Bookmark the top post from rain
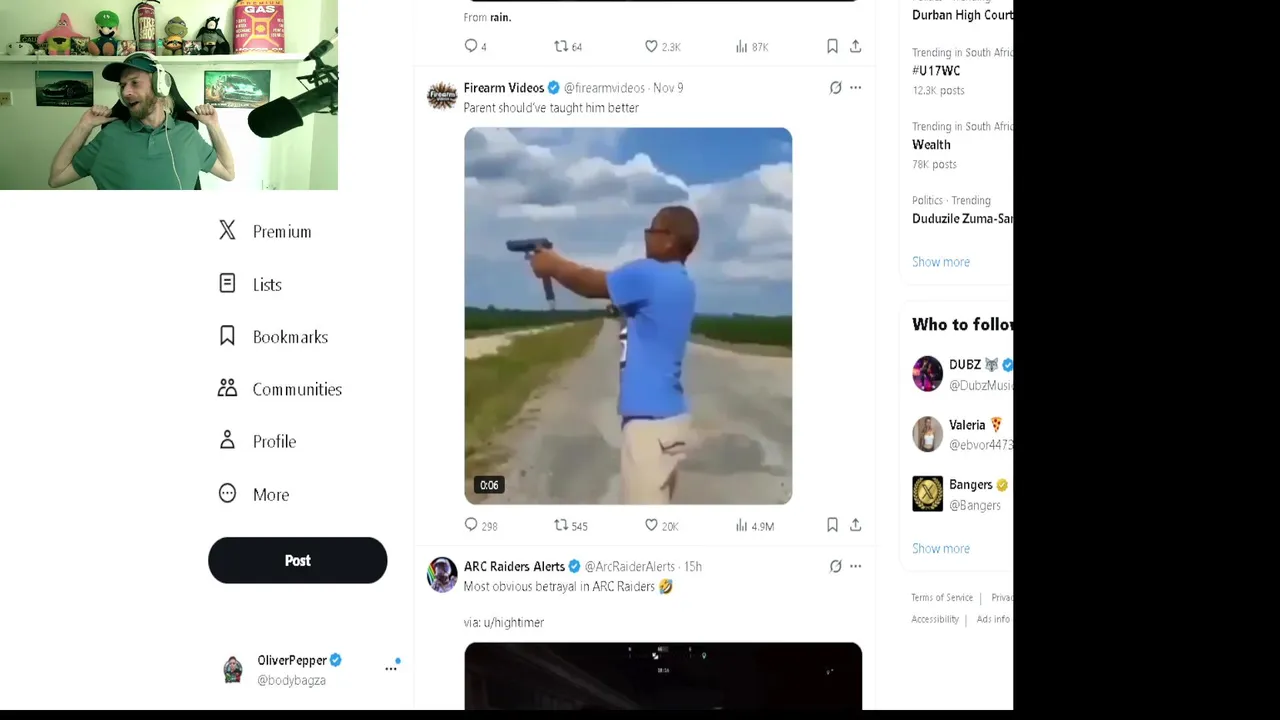Viewport: 1280px width, 720px height. tap(832, 46)
